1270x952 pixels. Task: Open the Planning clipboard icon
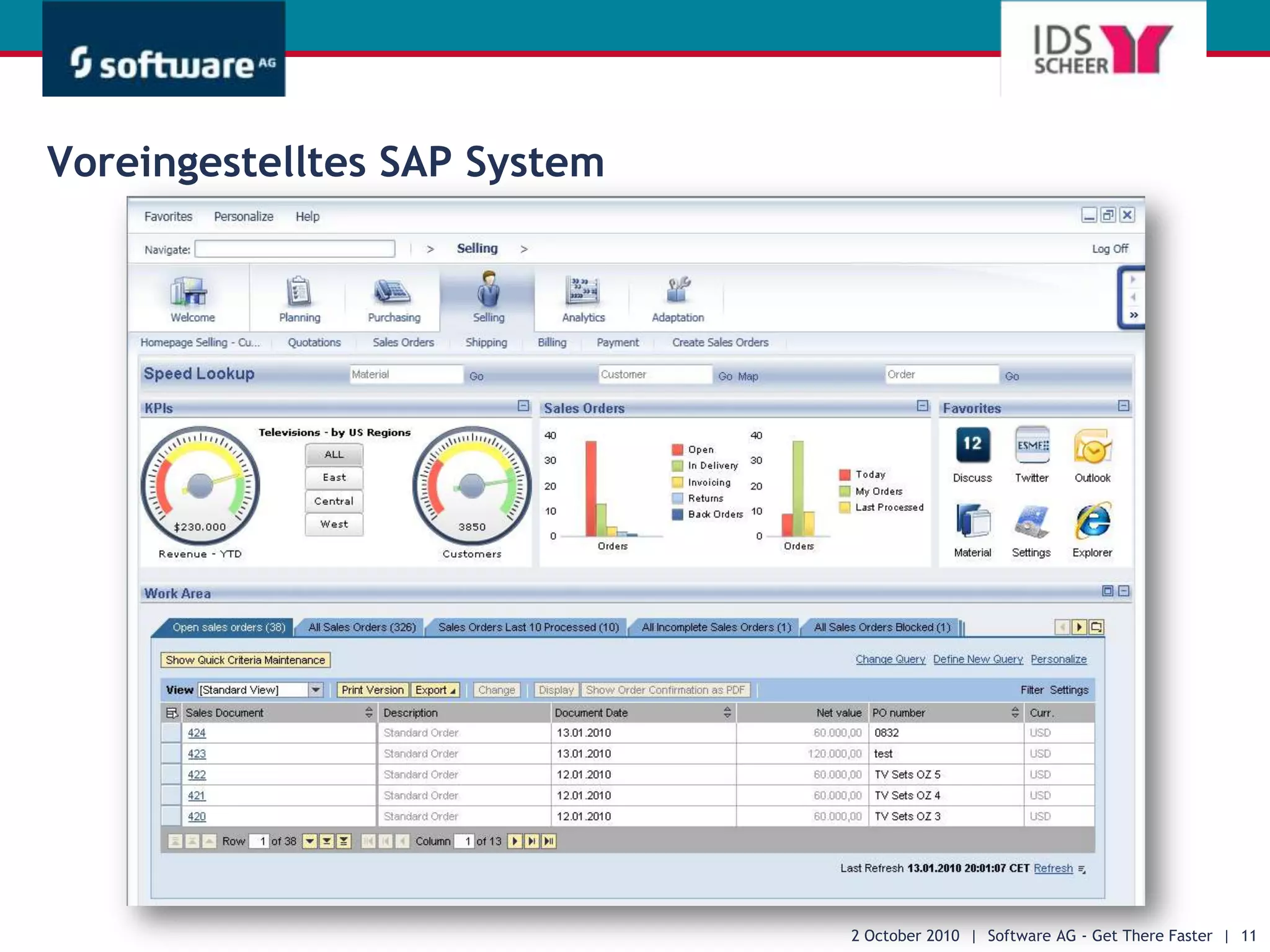coord(299,291)
